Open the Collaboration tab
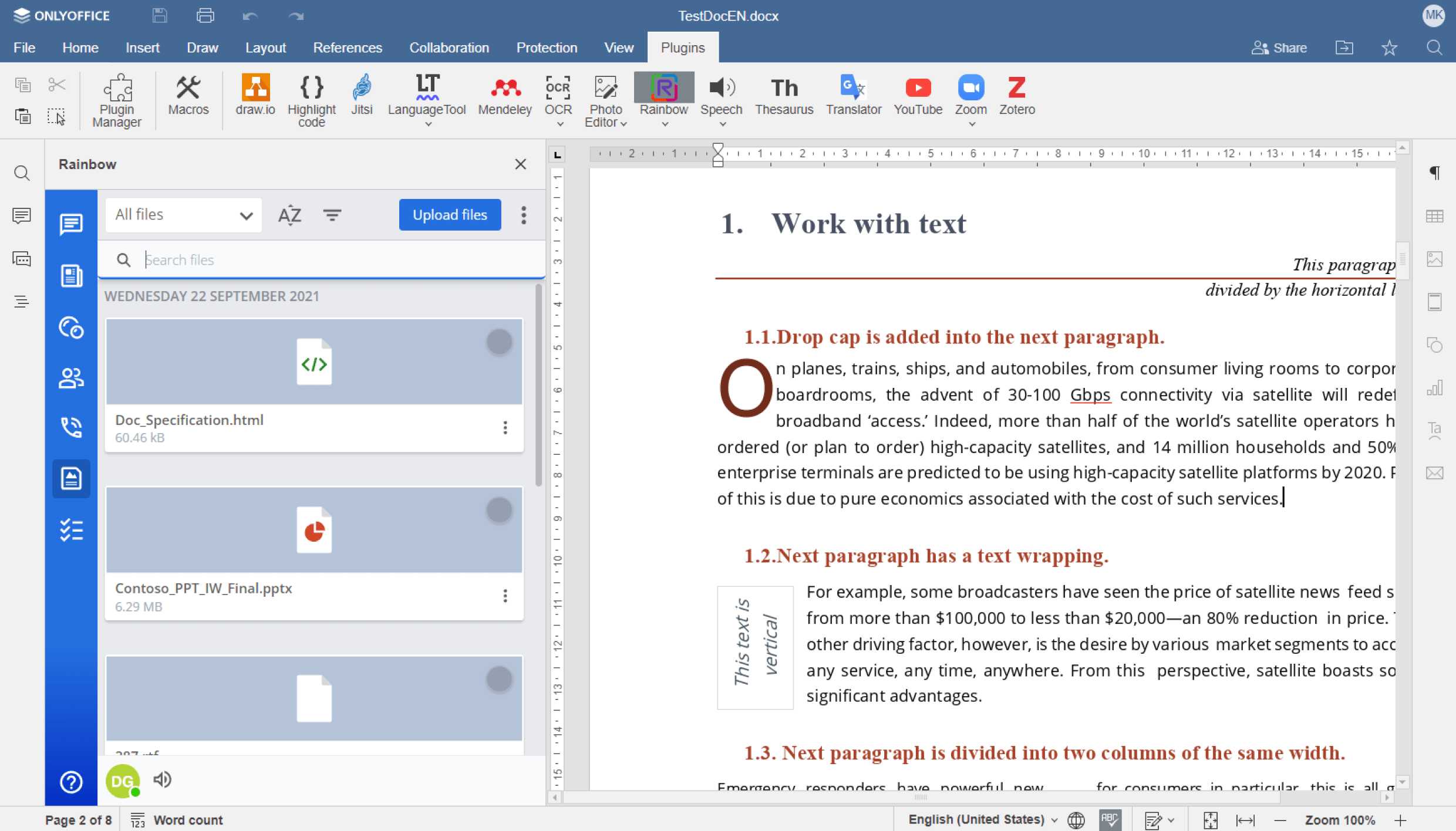1456x831 pixels. coord(449,48)
